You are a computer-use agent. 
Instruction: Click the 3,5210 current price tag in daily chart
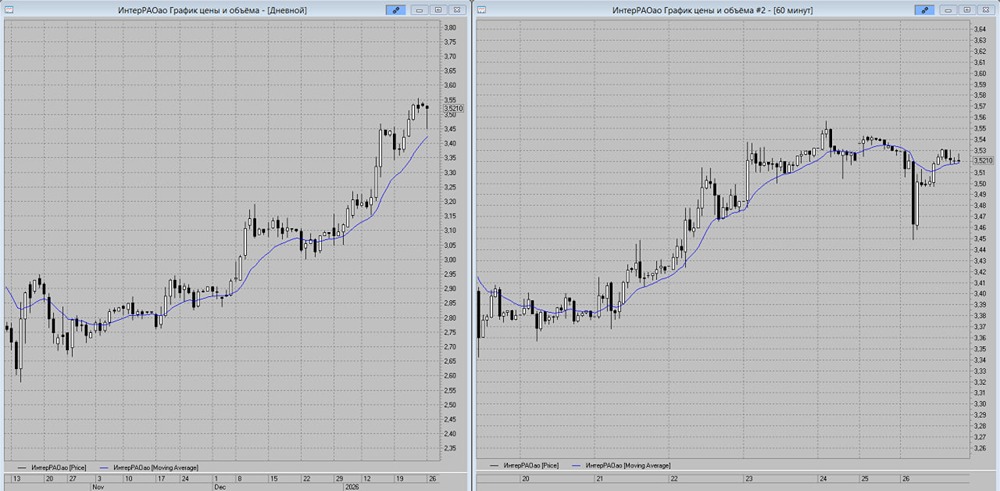[x=453, y=109]
